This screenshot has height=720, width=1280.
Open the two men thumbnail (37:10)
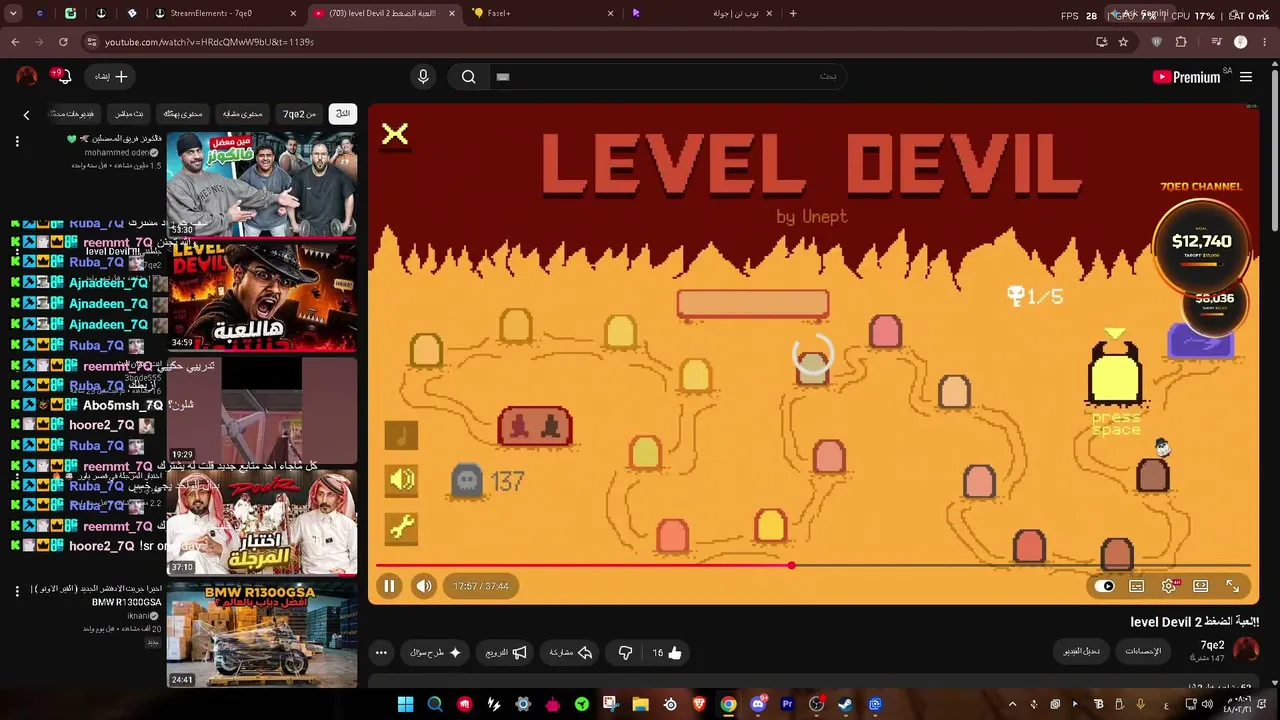[x=262, y=523]
